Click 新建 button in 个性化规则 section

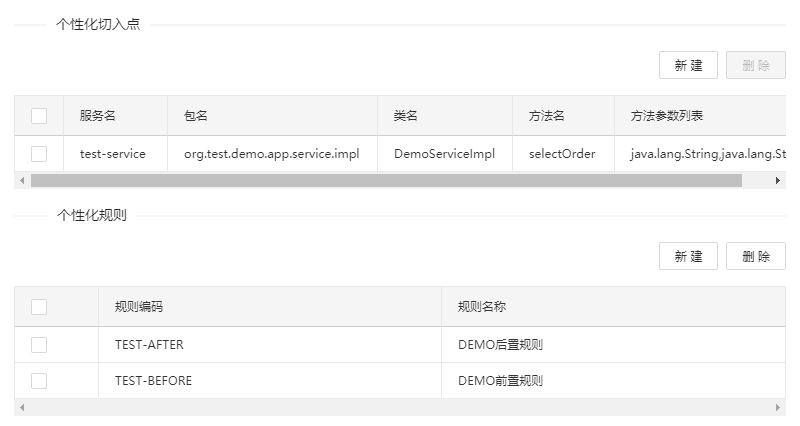point(688,256)
